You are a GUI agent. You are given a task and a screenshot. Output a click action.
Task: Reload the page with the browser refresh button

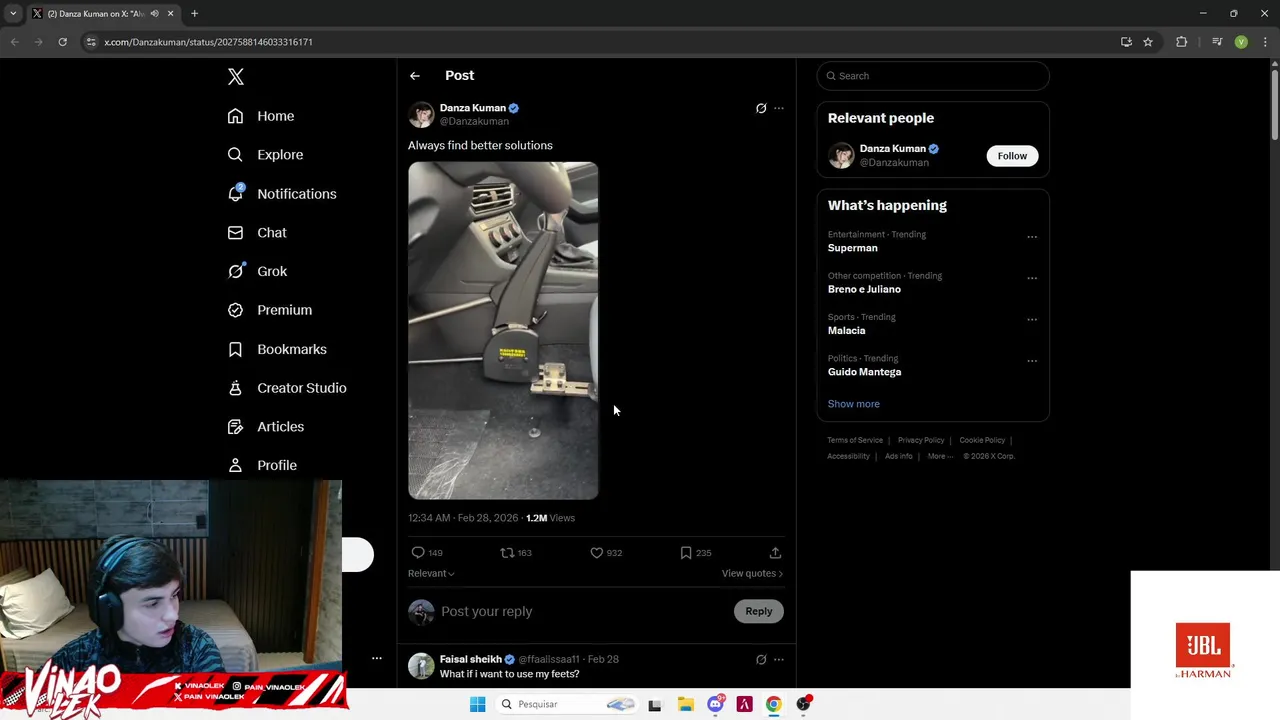pyautogui.click(x=62, y=42)
